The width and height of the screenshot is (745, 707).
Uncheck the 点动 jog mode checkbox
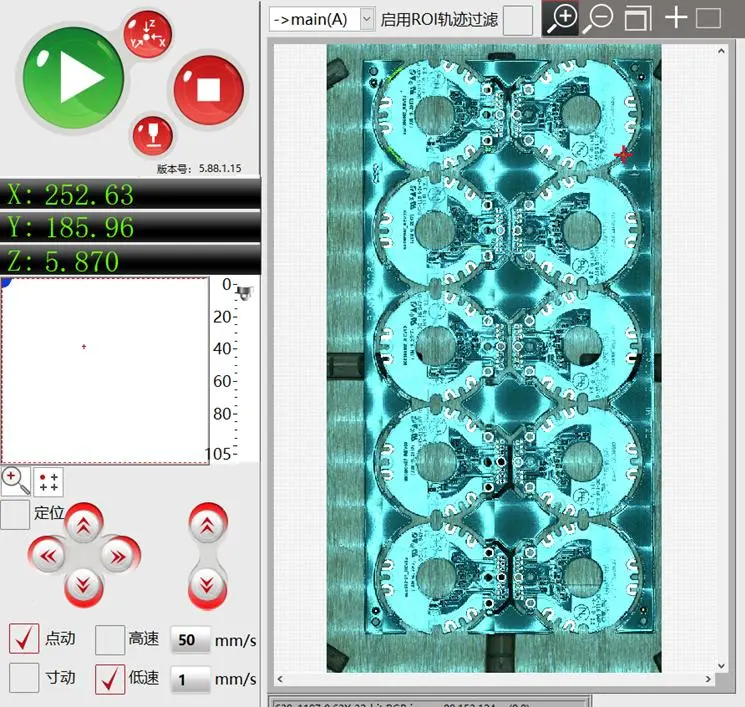tap(24, 639)
